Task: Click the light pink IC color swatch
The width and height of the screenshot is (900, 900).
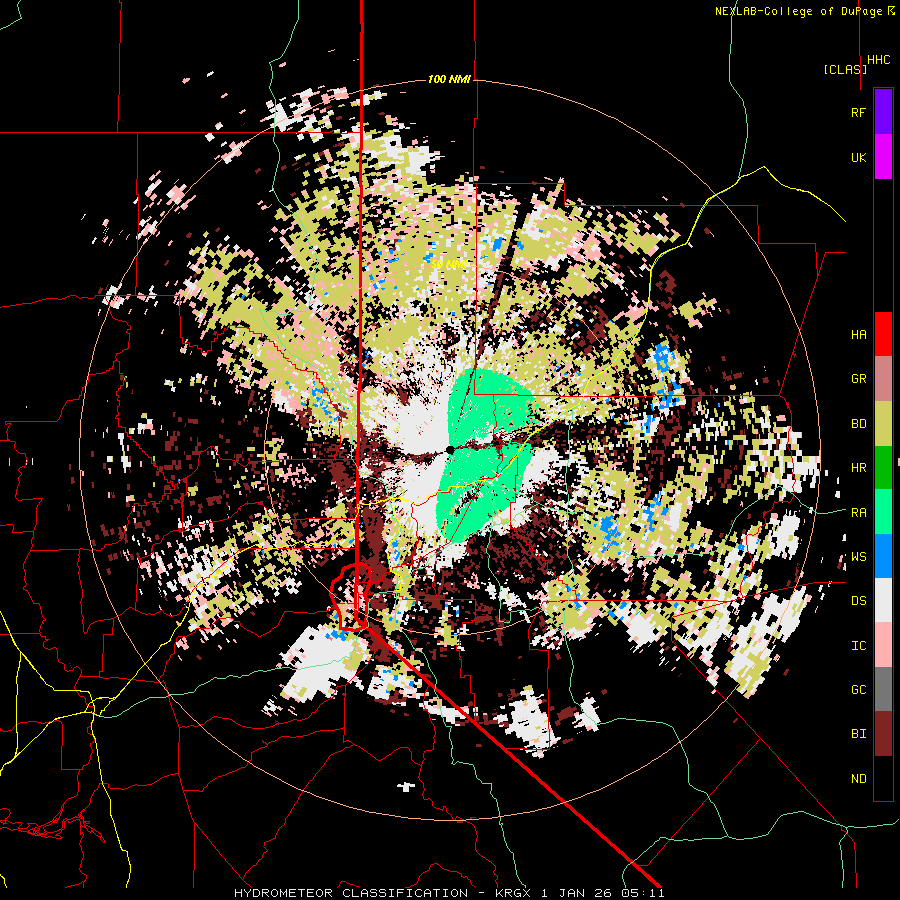Action: [883, 645]
